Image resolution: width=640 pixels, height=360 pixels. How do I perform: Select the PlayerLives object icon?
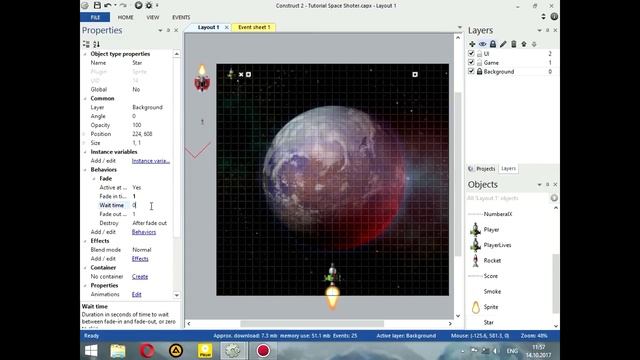click(475, 245)
